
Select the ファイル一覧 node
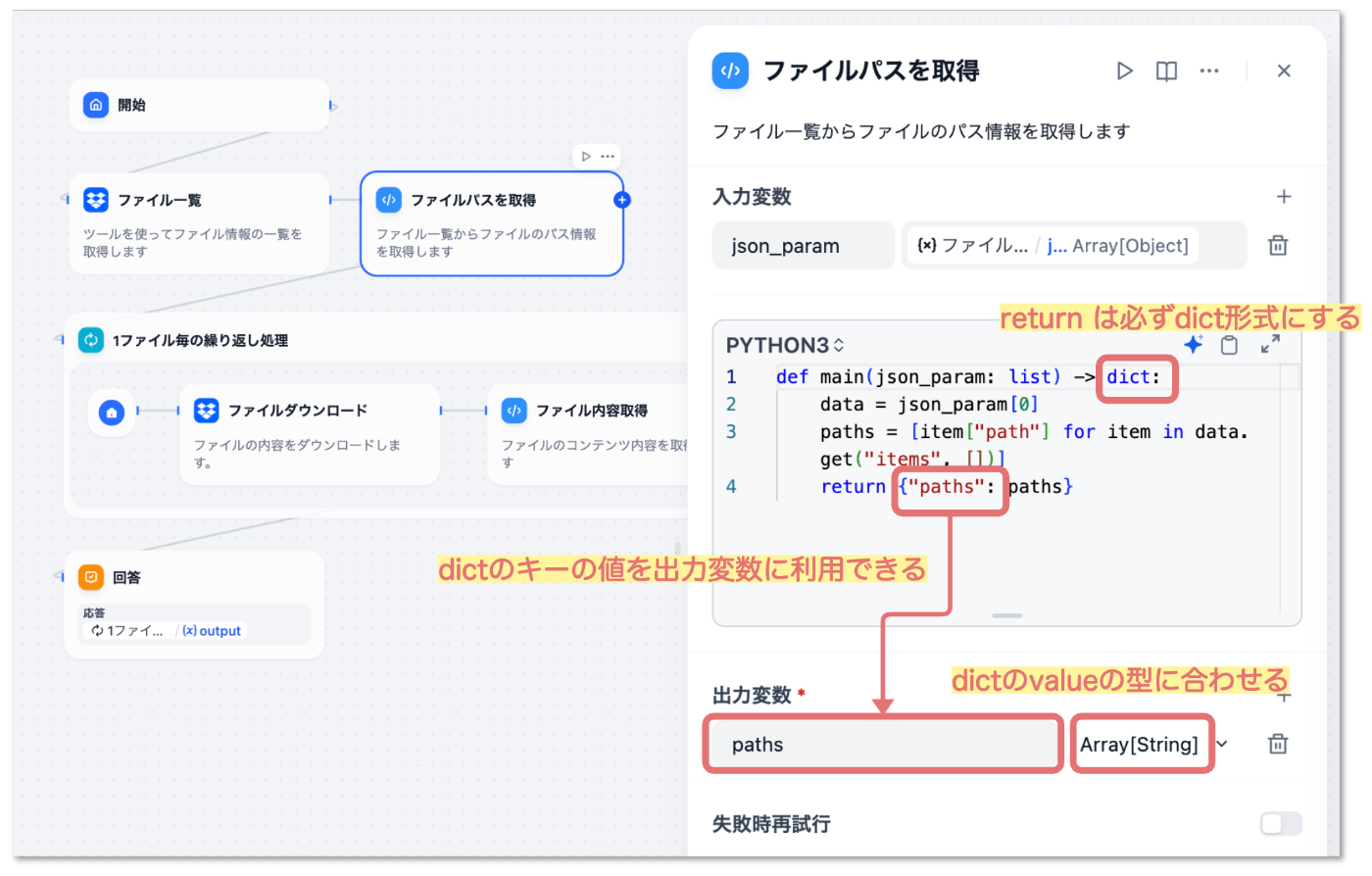(x=199, y=224)
